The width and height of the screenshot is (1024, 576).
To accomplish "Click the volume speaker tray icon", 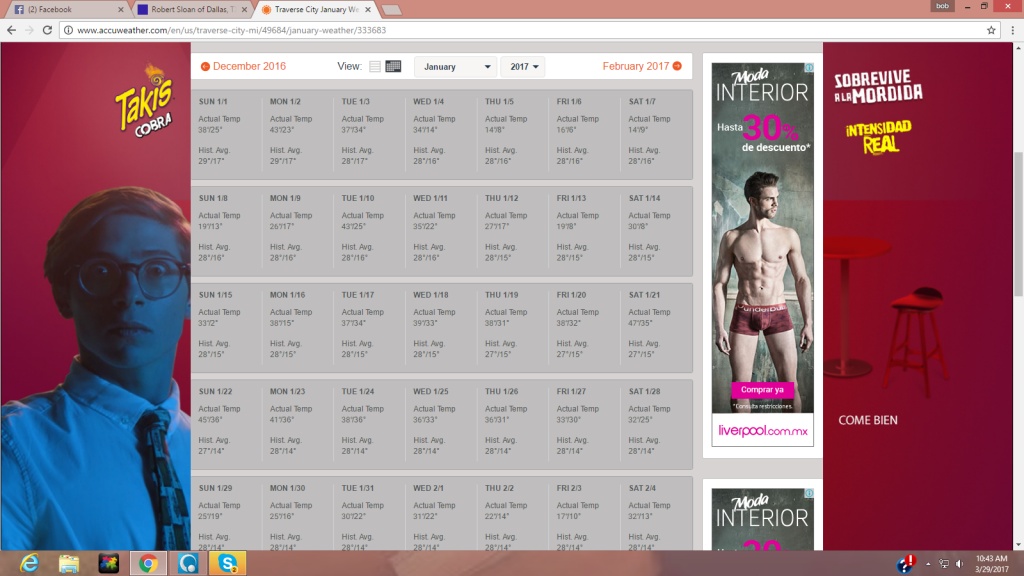I will tap(959, 564).
